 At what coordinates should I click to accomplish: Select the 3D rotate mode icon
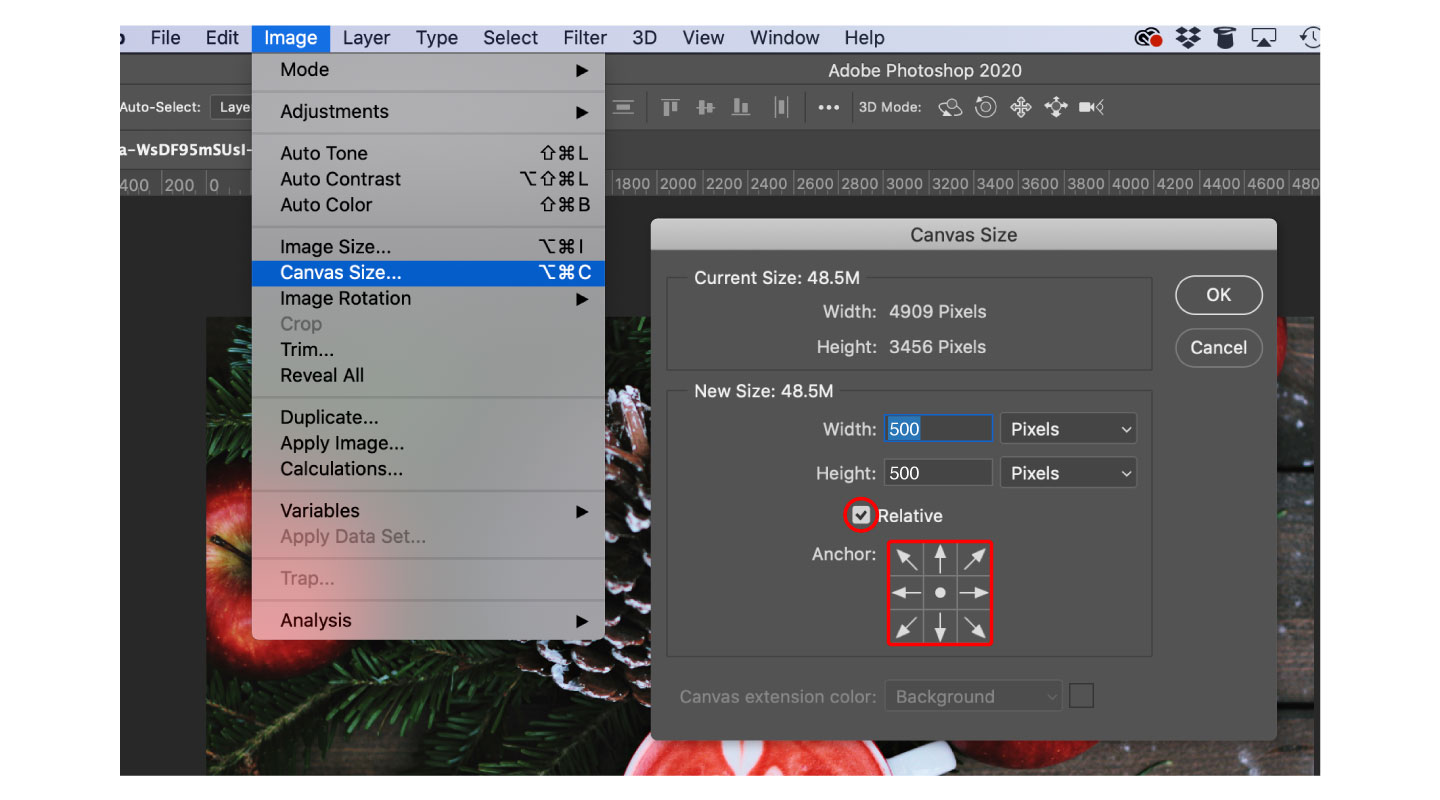tap(950, 107)
